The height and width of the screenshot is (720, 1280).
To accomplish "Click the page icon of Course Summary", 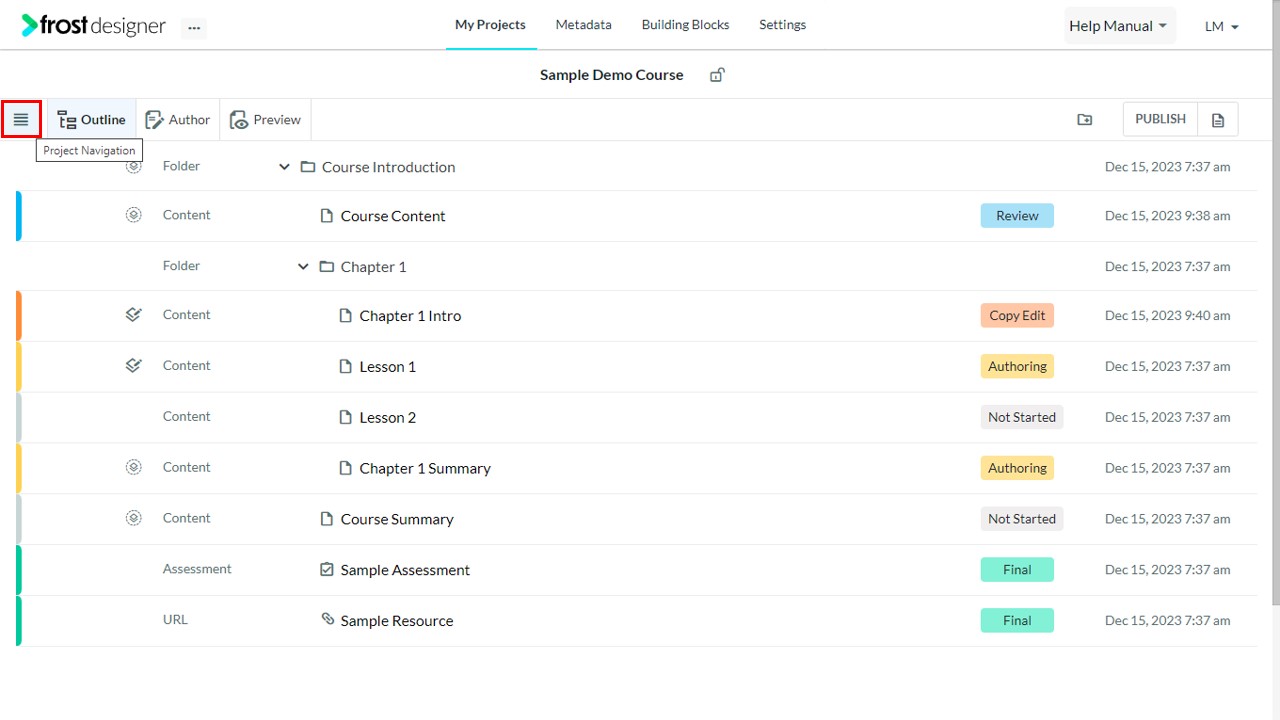I will 326,519.
